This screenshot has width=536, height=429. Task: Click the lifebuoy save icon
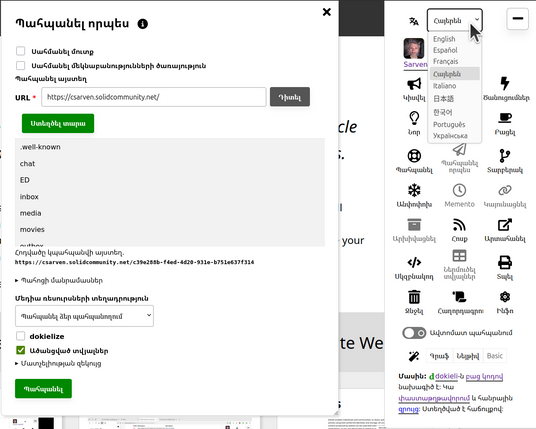[x=414, y=156]
